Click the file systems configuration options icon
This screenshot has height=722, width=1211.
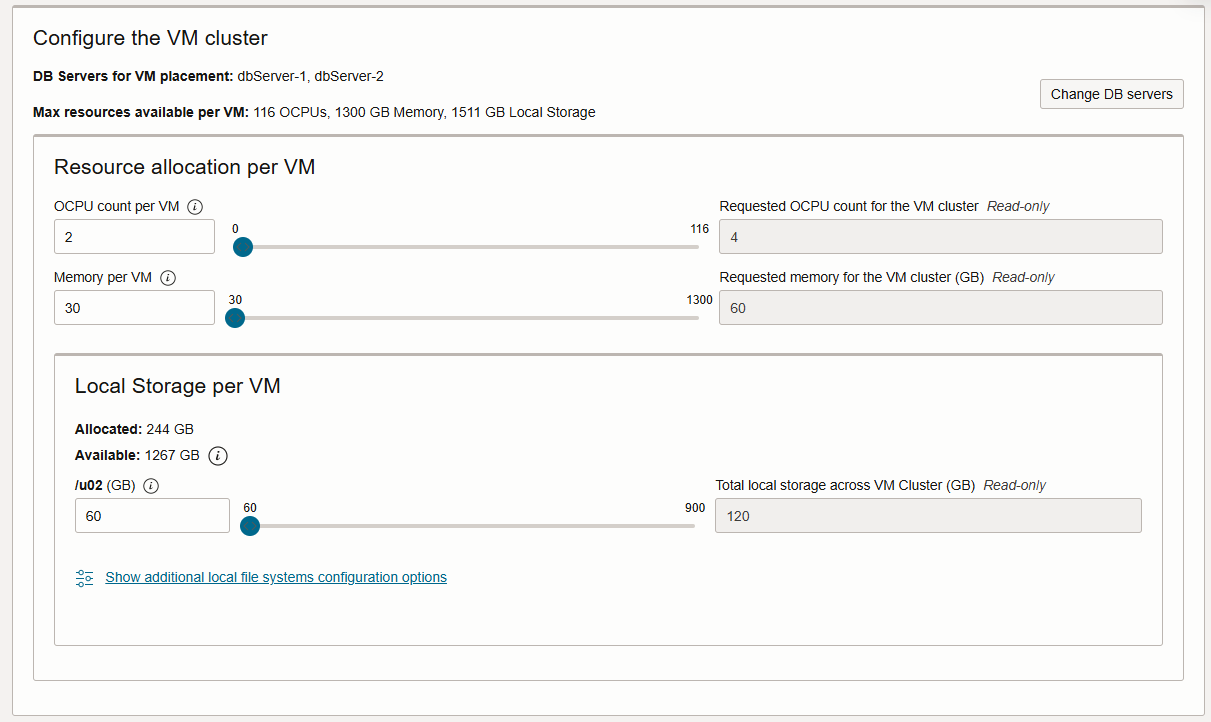click(84, 577)
